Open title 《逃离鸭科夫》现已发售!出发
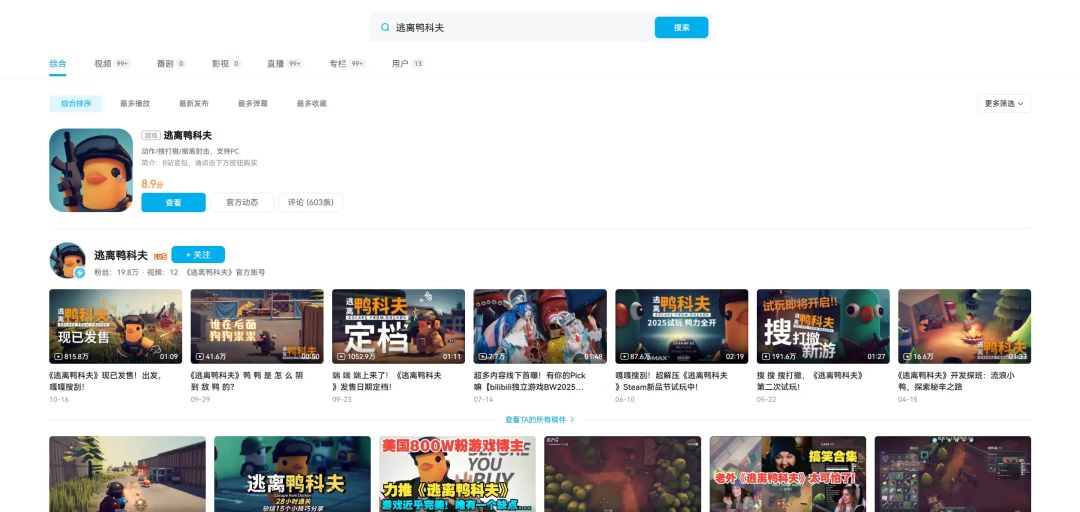This screenshot has width=1080, height=512. (x=105, y=381)
